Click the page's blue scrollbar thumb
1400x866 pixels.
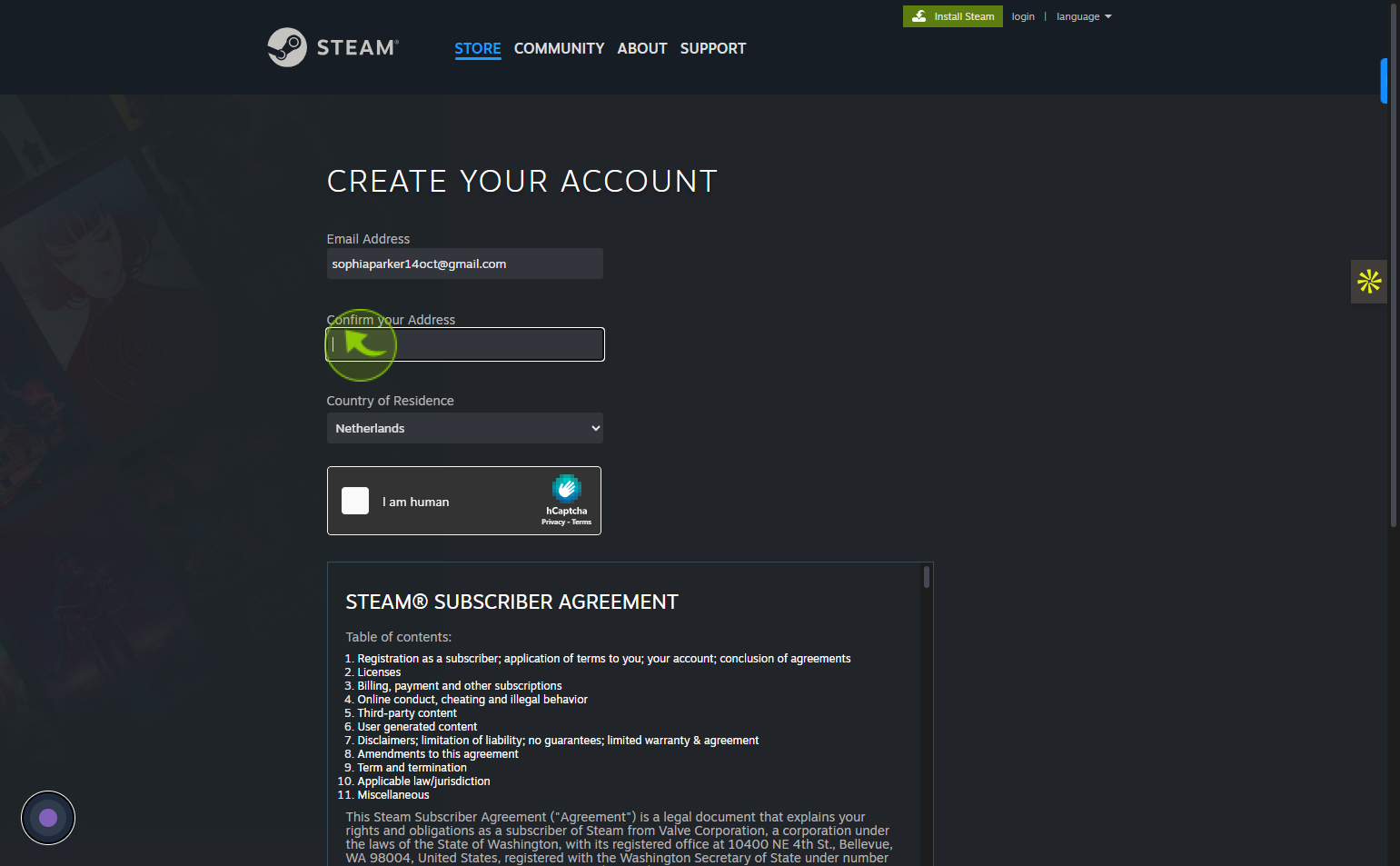[x=1383, y=81]
